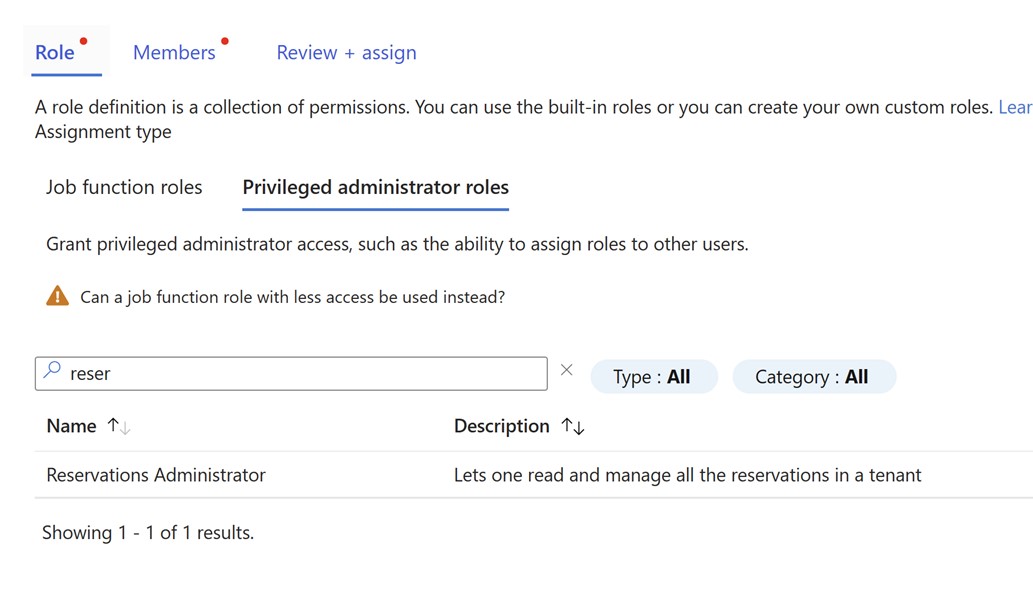Click the Description column sort arrows

click(573, 426)
